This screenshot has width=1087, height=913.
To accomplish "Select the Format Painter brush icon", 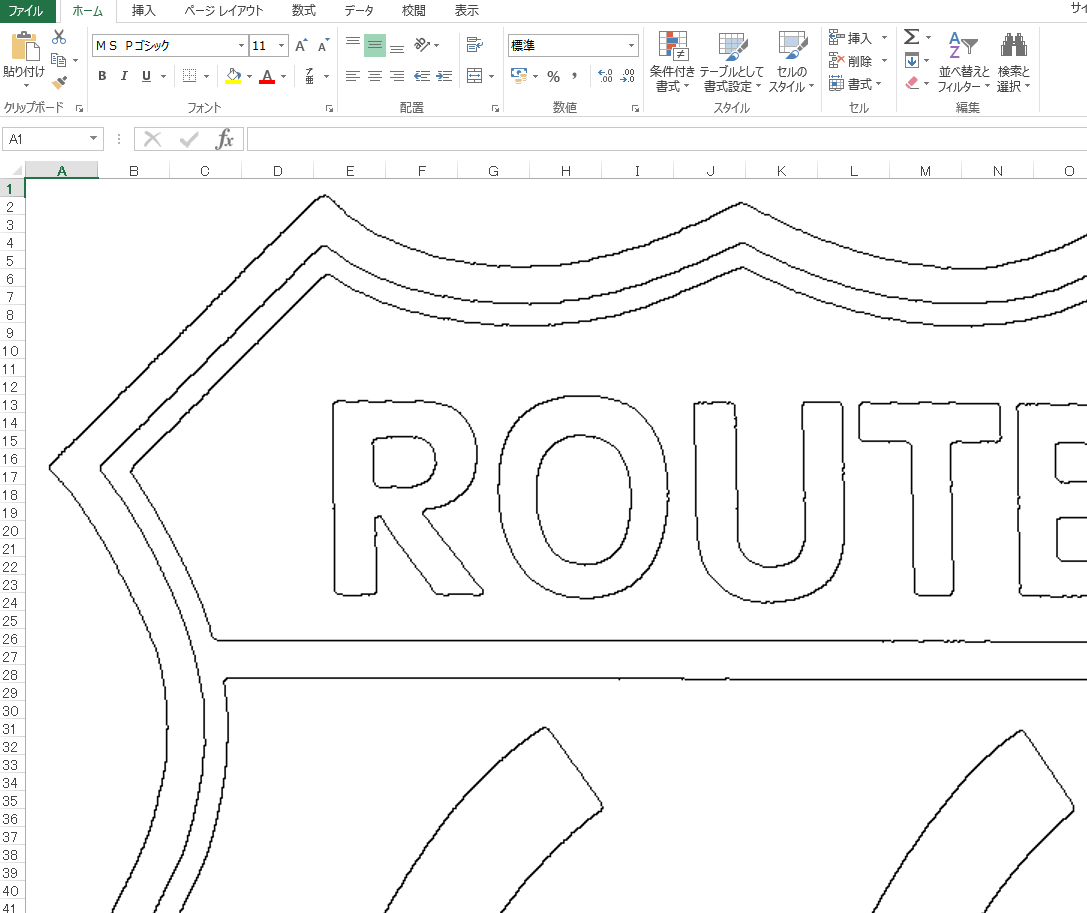I will [59, 82].
